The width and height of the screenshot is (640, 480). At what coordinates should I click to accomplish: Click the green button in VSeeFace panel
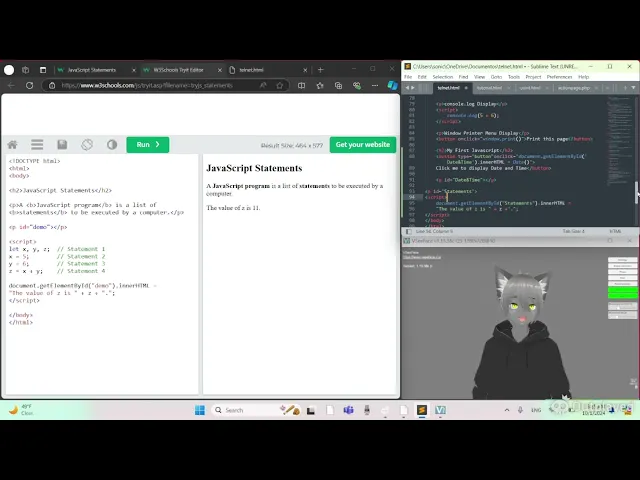pos(622,292)
